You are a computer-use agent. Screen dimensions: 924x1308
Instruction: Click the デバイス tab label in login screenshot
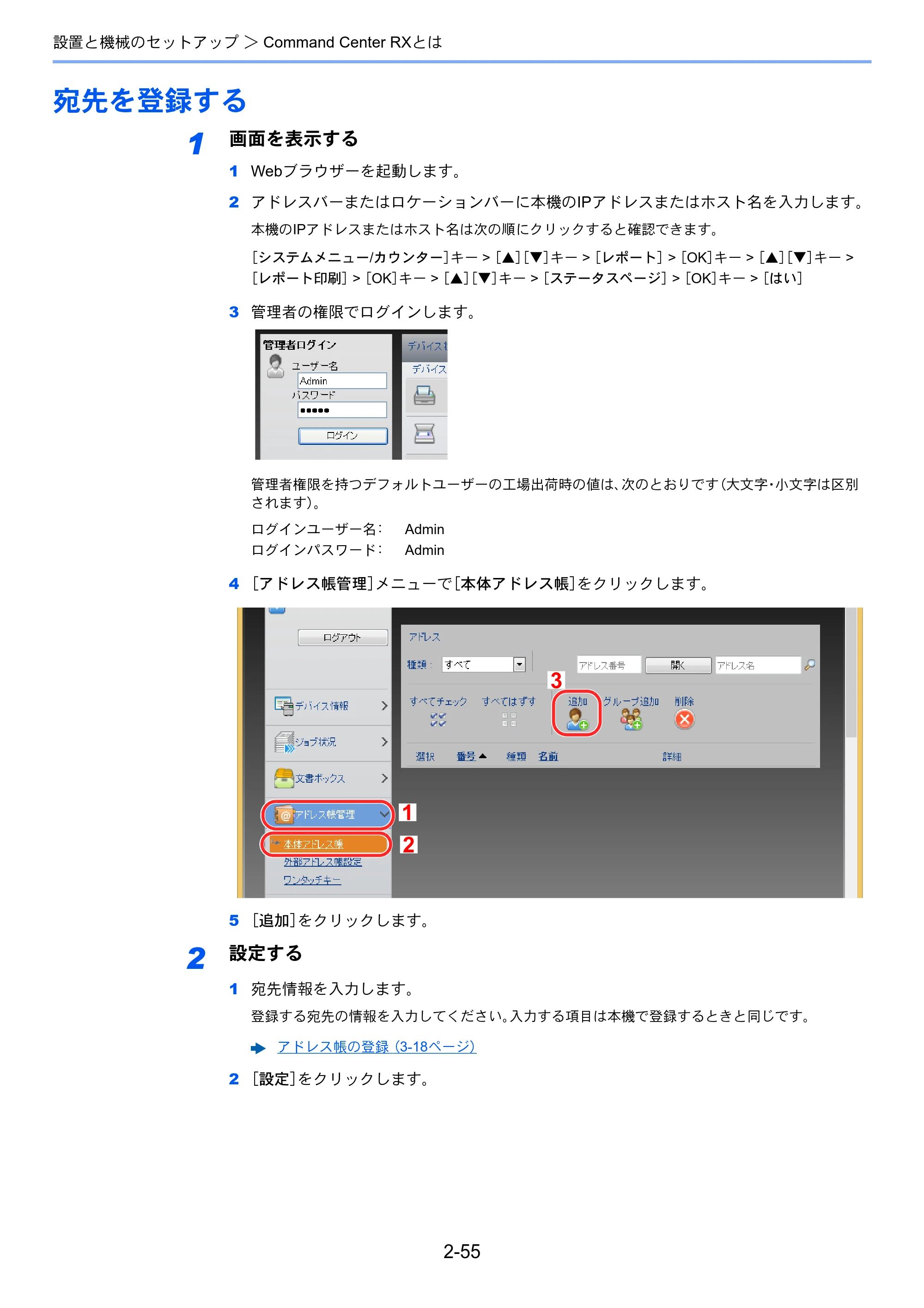coord(429,369)
